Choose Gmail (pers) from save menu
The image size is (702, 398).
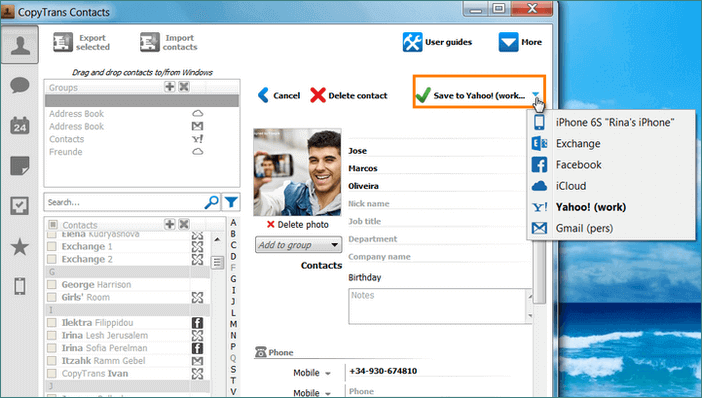(612, 228)
